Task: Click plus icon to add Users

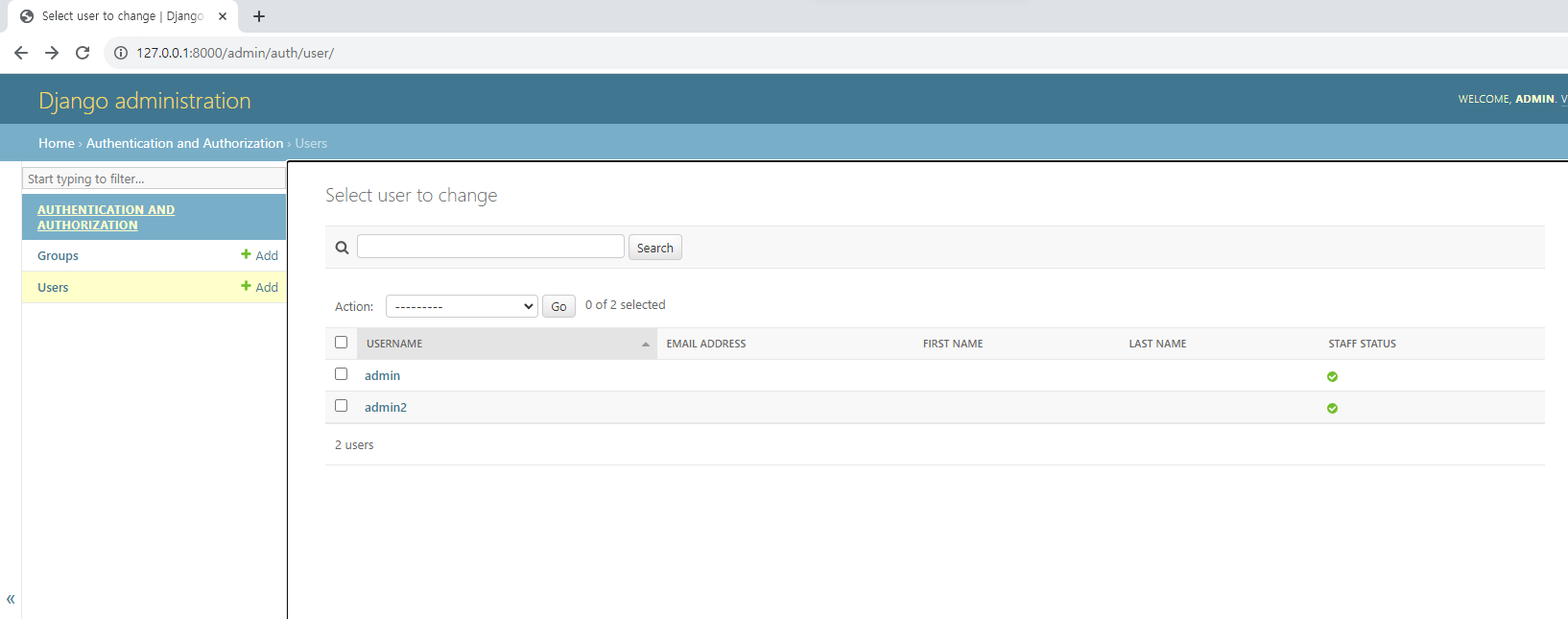Action: [246, 286]
